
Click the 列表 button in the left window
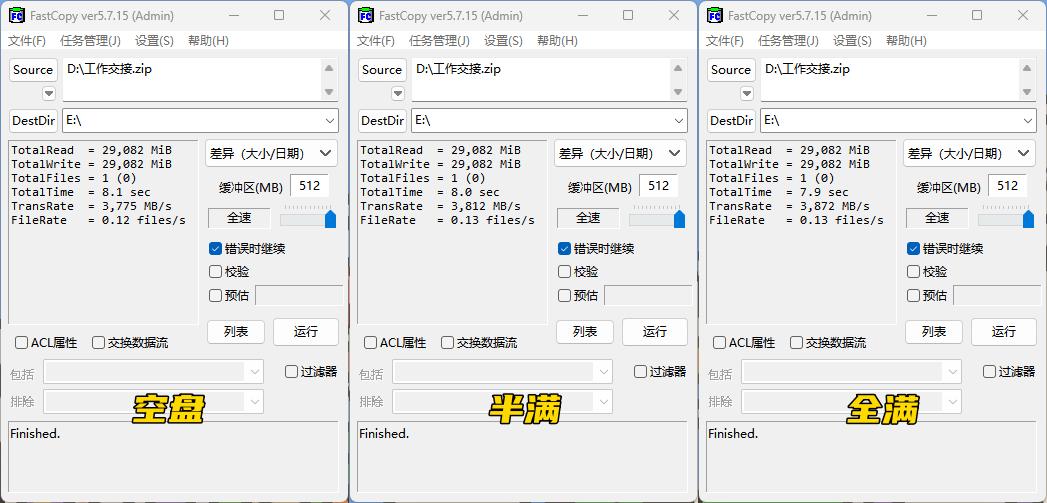tap(236, 331)
